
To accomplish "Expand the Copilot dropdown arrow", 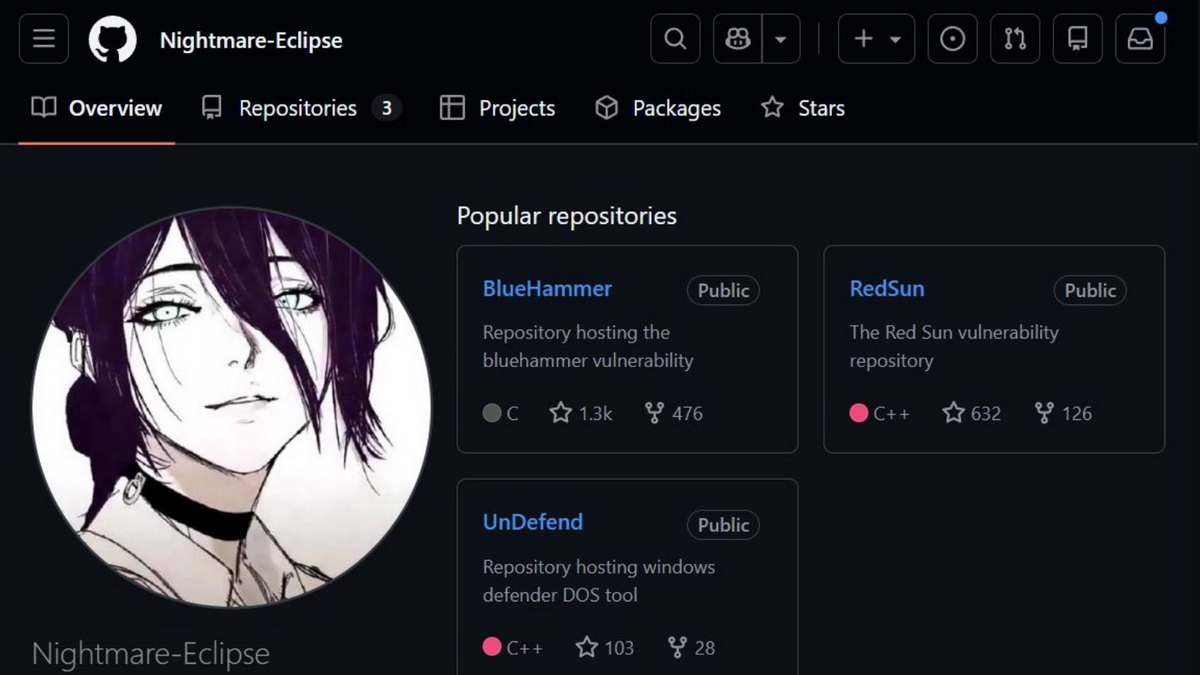I will (x=781, y=39).
